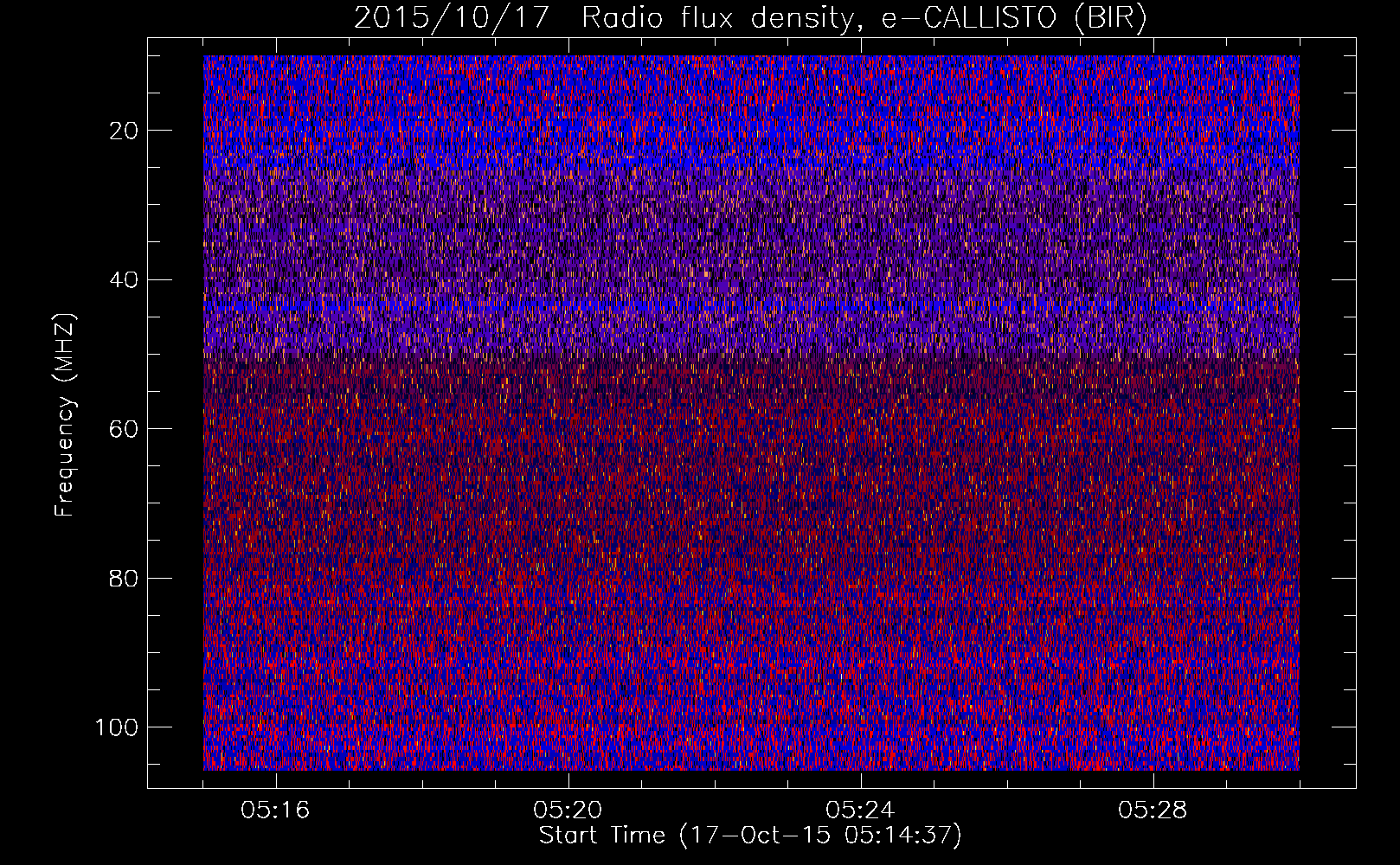Click the date '2015/10/17' in the title
The image size is (1400, 865).
coord(452,18)
